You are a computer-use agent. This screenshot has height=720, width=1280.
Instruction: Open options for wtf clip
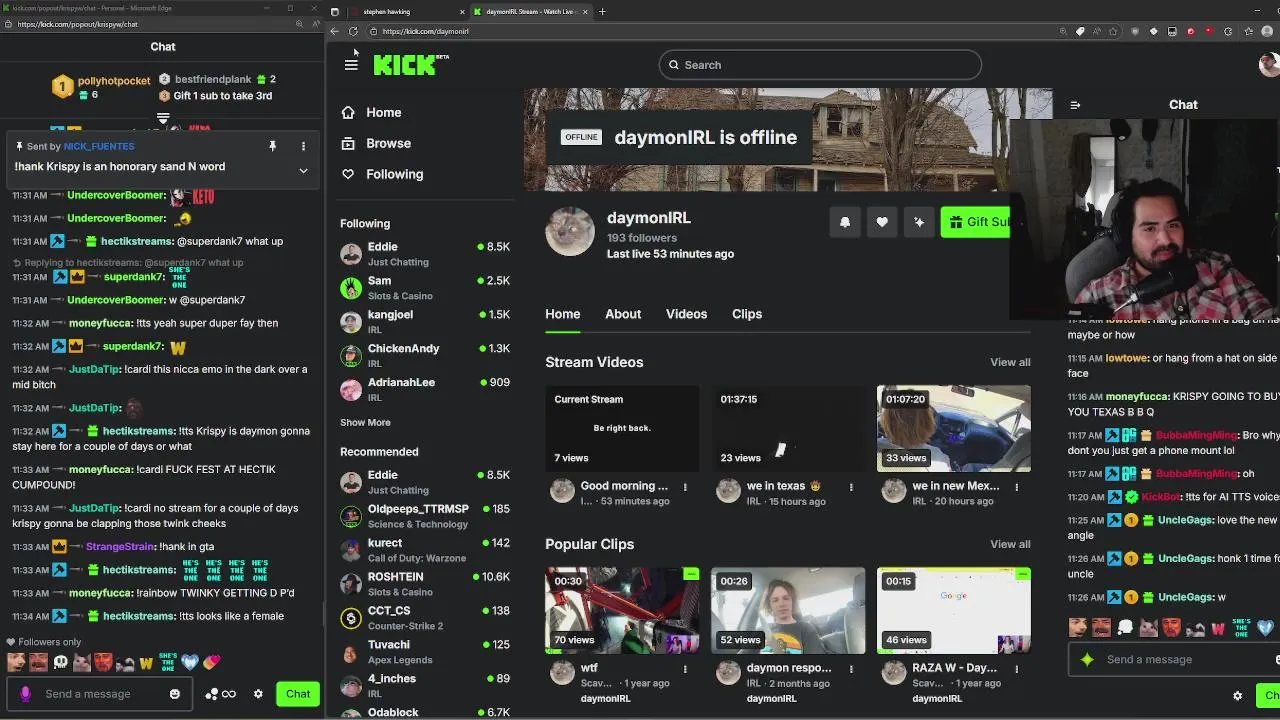(x=685, y=669)
